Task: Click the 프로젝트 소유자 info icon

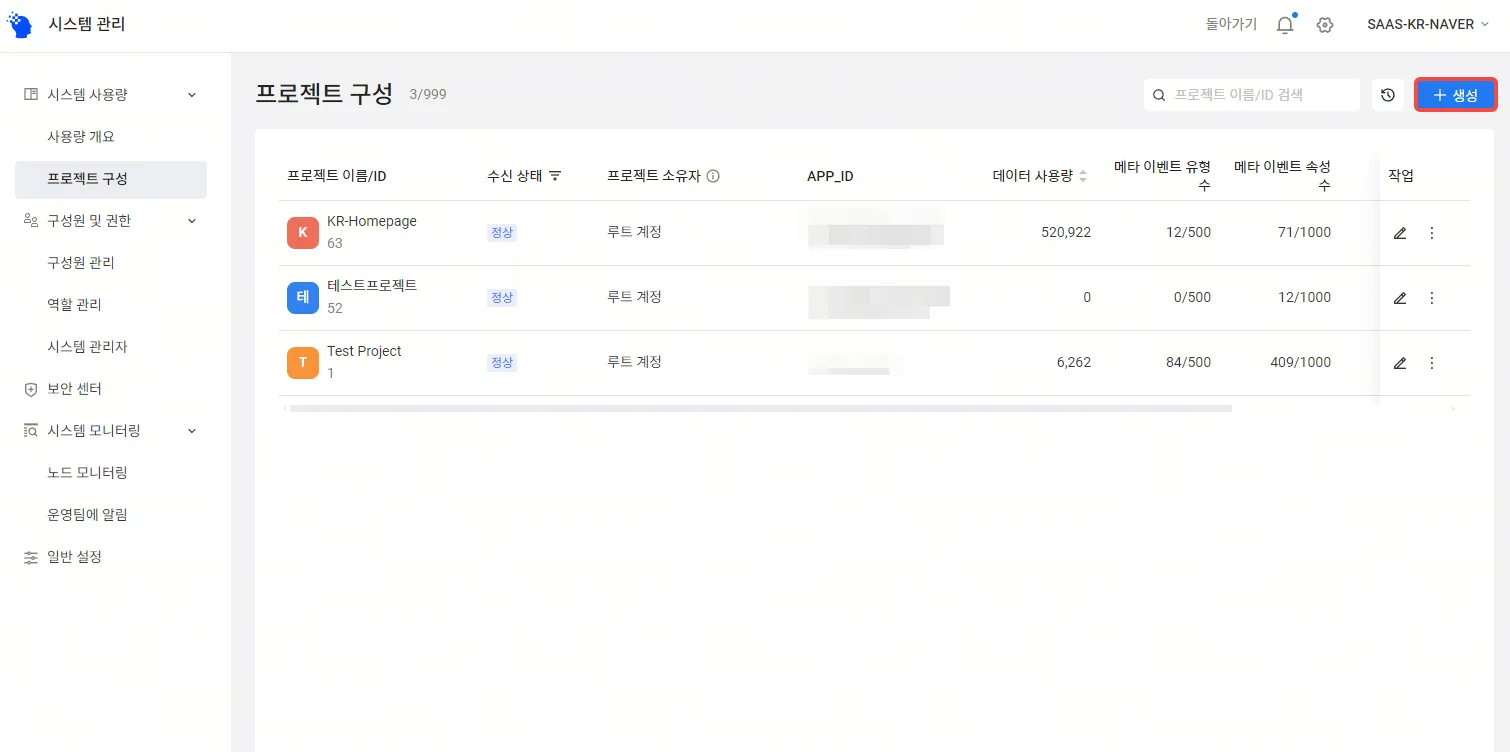Action: (713, 176)
